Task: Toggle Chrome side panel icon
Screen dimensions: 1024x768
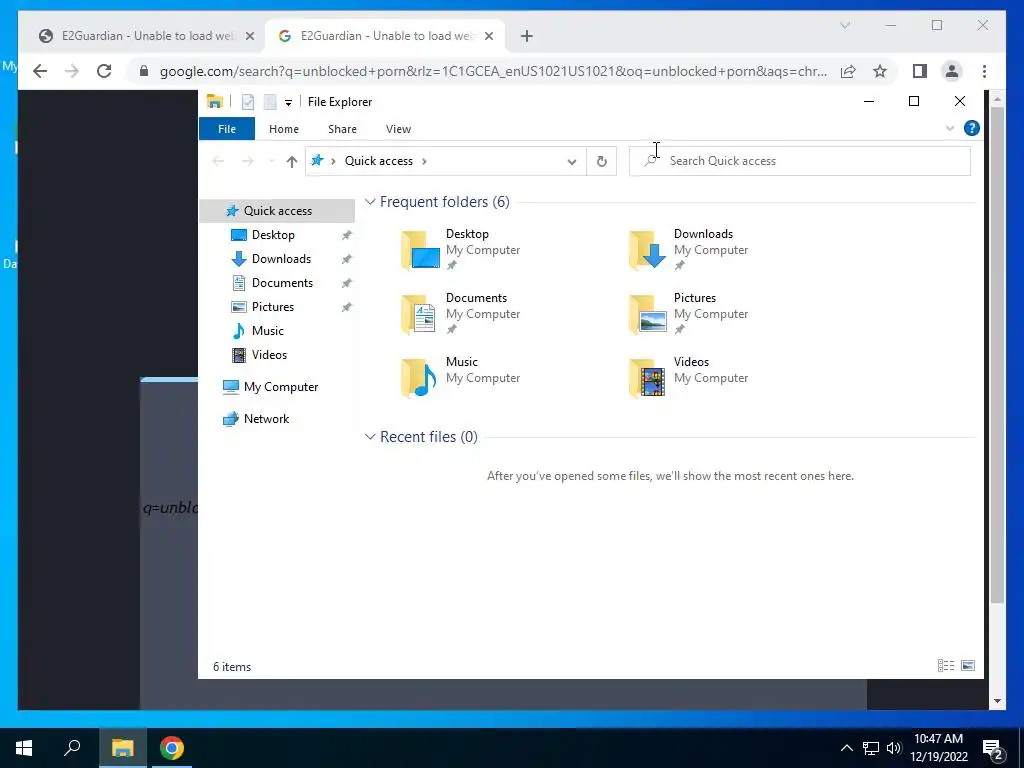Action: 920,71
